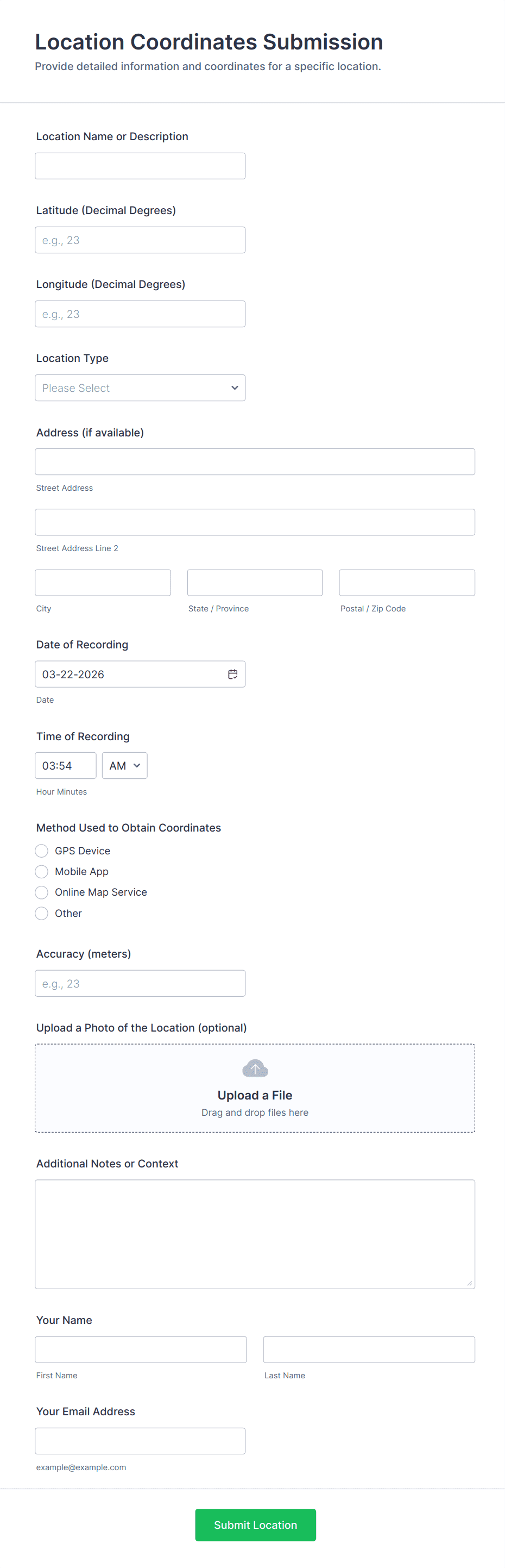
Task: Click the Postal / Zip Code field
Action: (406, 583)
